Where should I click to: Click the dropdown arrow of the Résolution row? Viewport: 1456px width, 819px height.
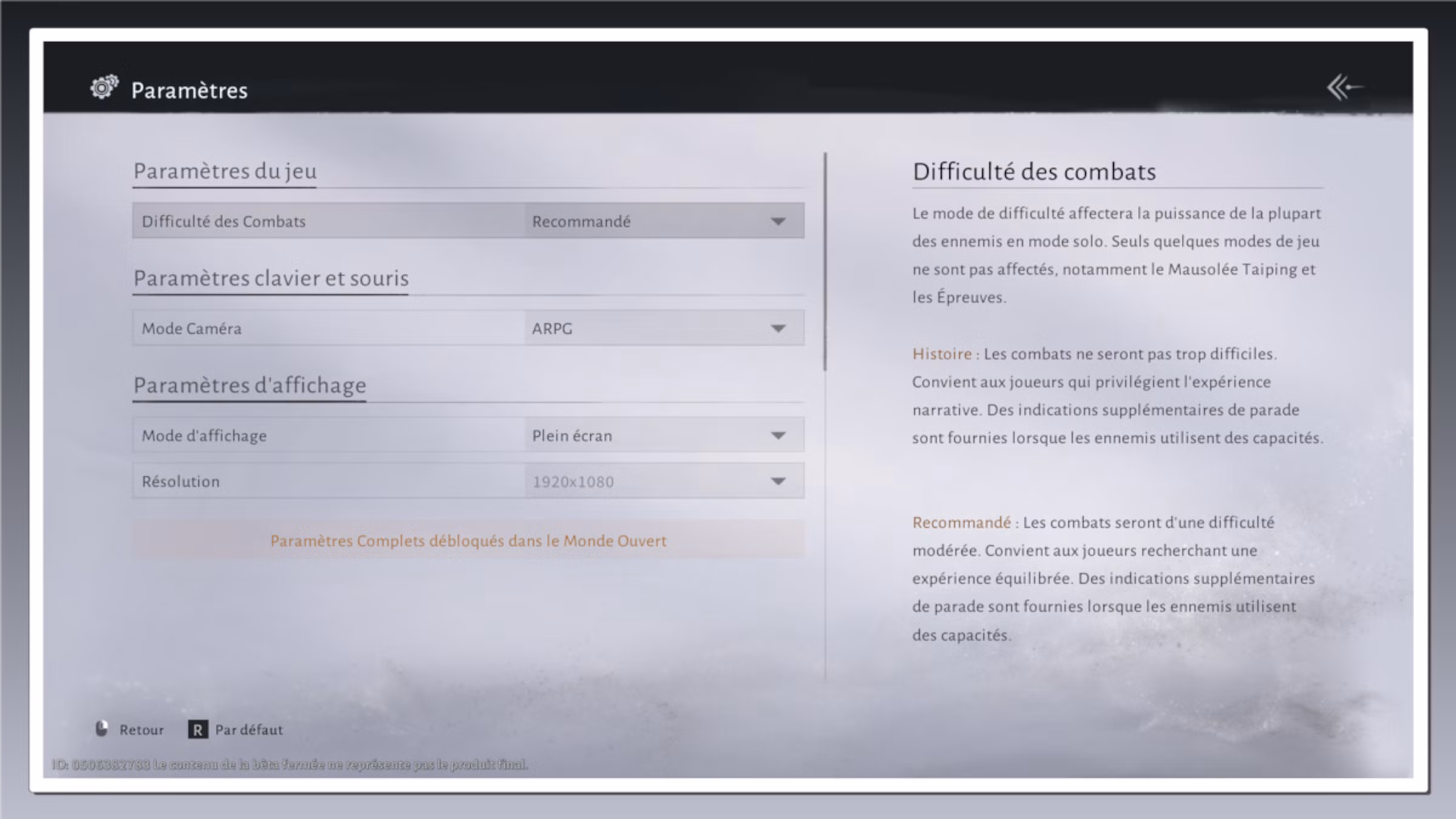(x=778, y=481)
